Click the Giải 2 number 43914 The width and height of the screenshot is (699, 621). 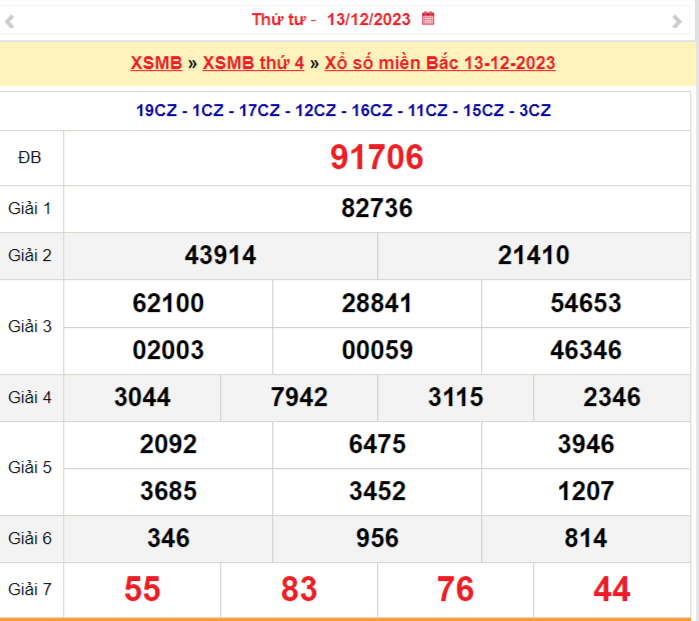tap(220, 255)
